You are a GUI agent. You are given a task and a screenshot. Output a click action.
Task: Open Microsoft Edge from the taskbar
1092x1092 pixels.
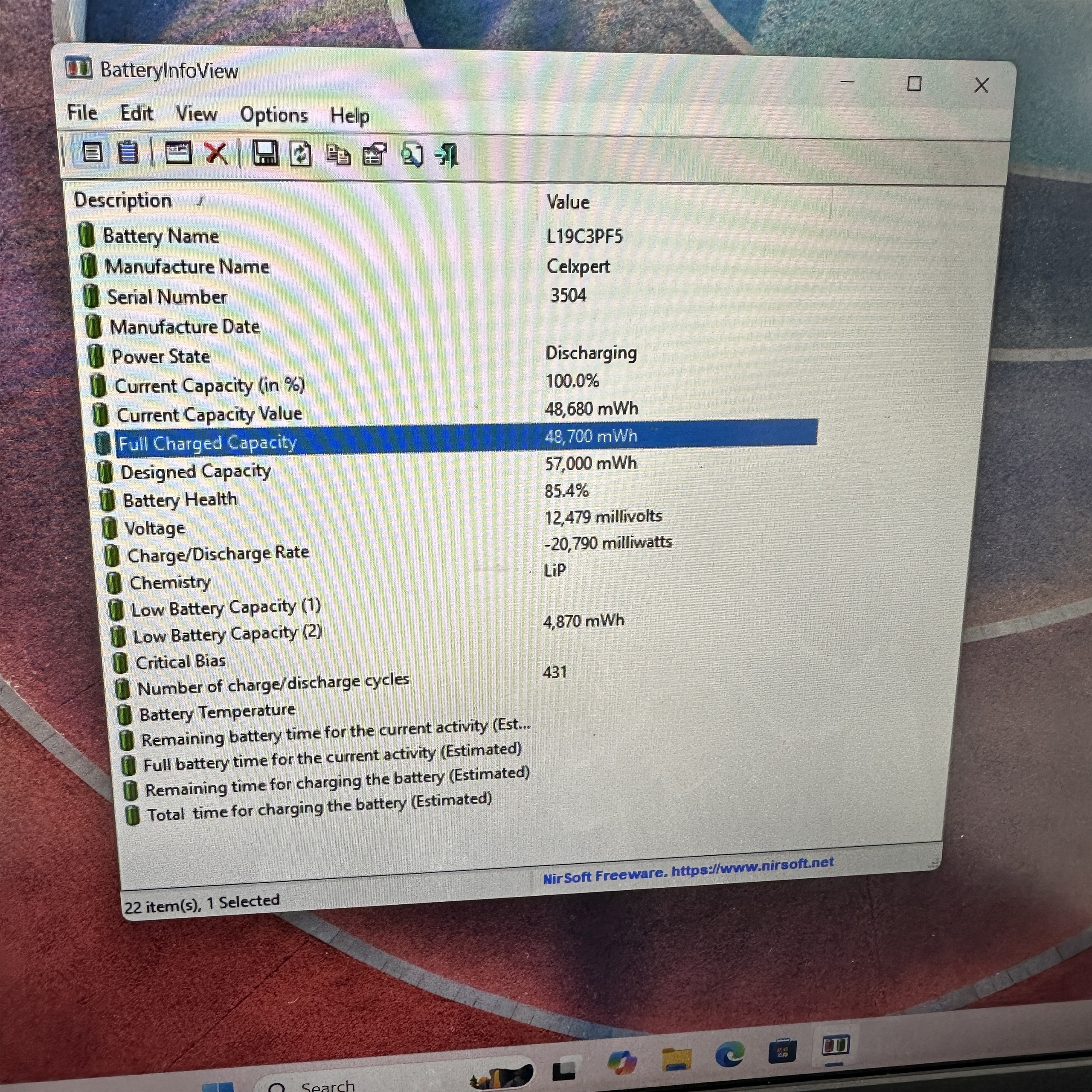click(x=729, y=1054)
